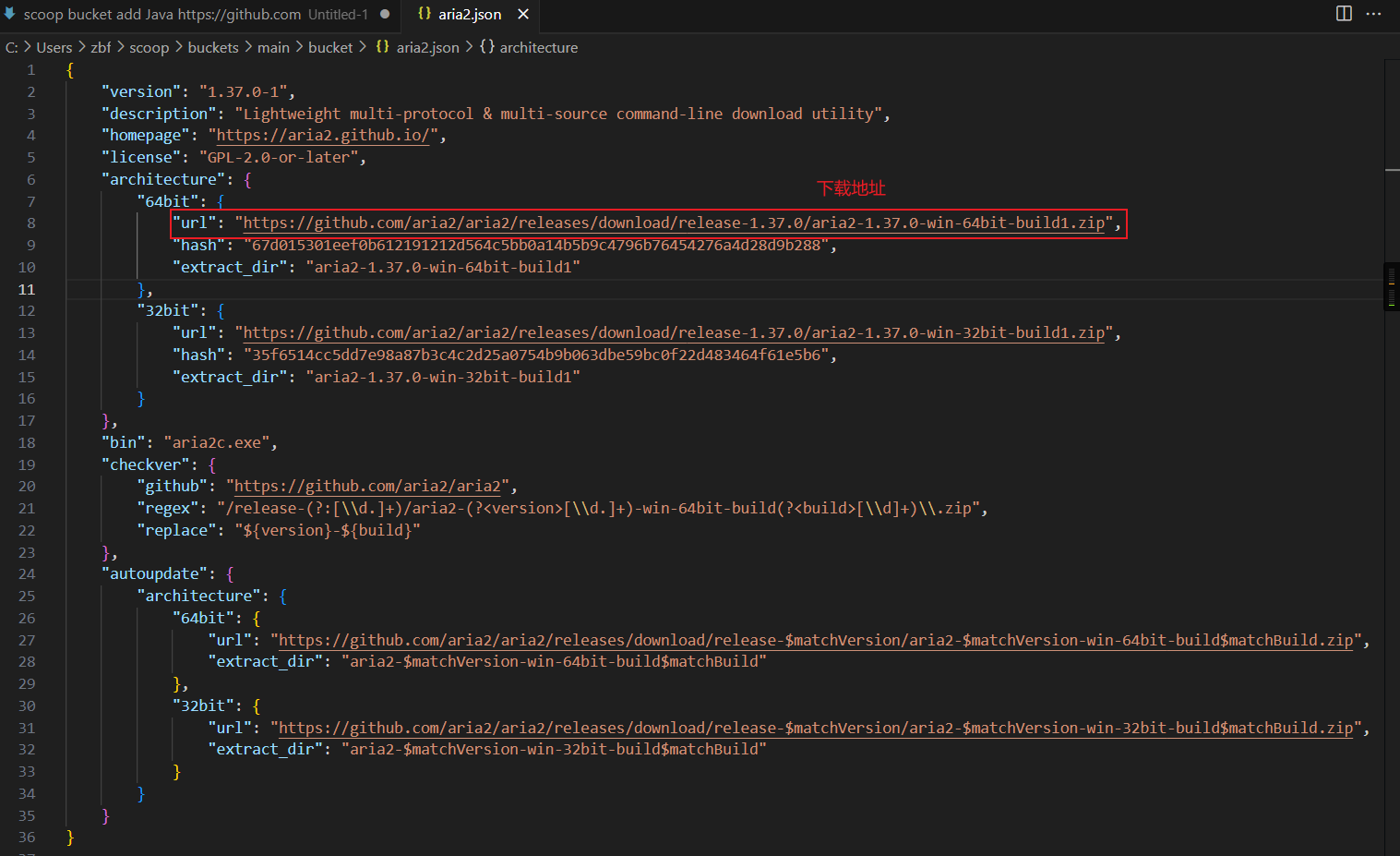Viewport: 1400px width, 856px height.
Task: Click "aria2-1.37.0-win-64bit-build1" extract_dir value
Action: coord(443,267)
